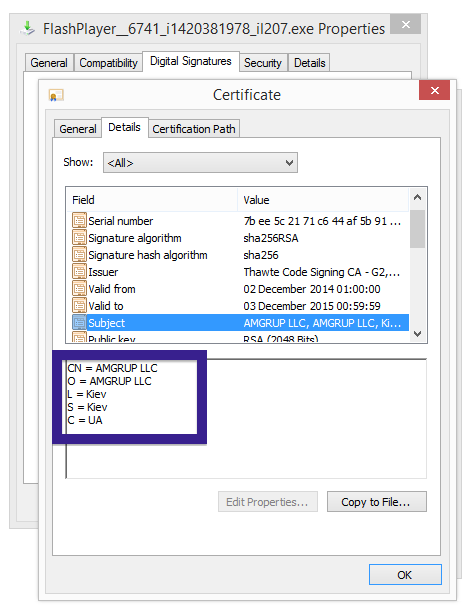
Task: Click the Valid from field icon
Action: coord(79,289)
